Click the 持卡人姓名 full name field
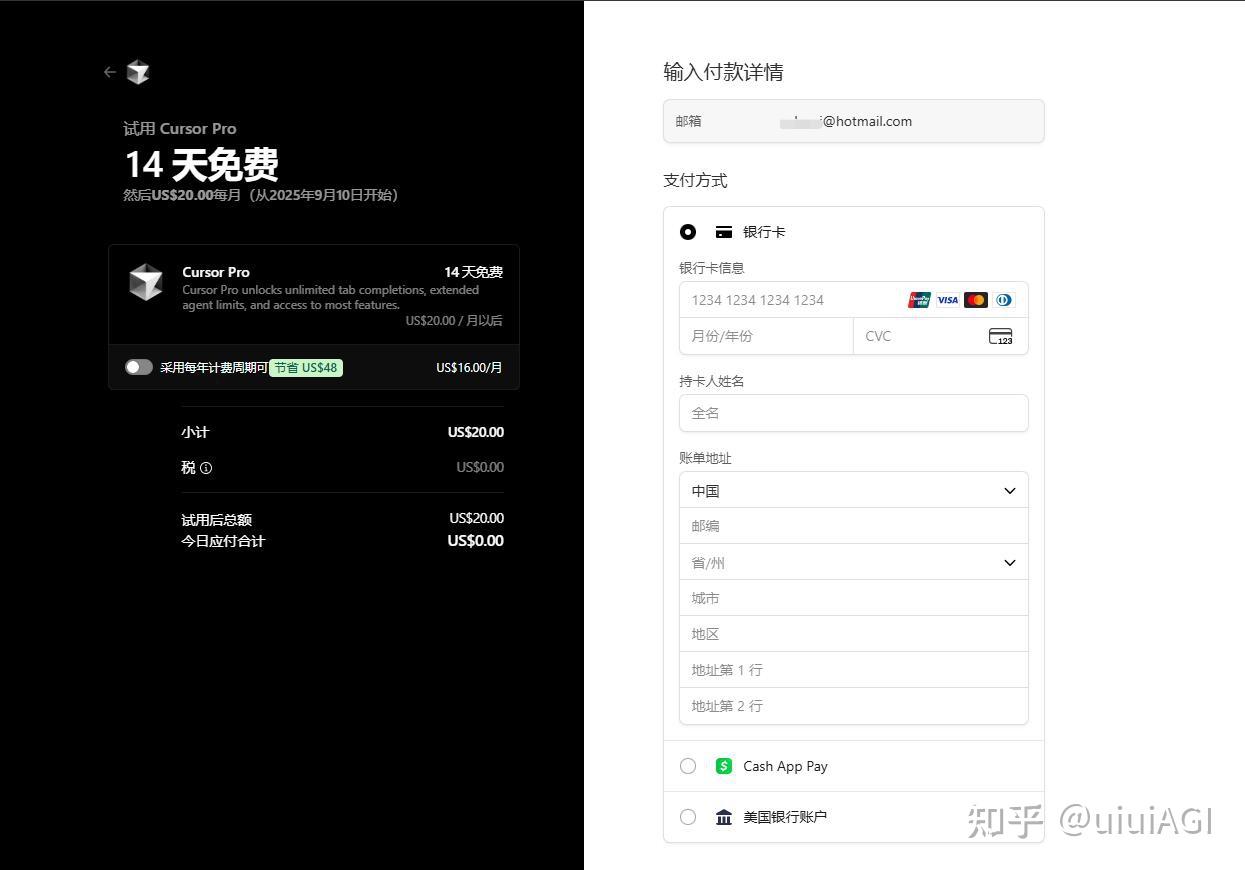The image size is (1245, 870). (853, 412)
